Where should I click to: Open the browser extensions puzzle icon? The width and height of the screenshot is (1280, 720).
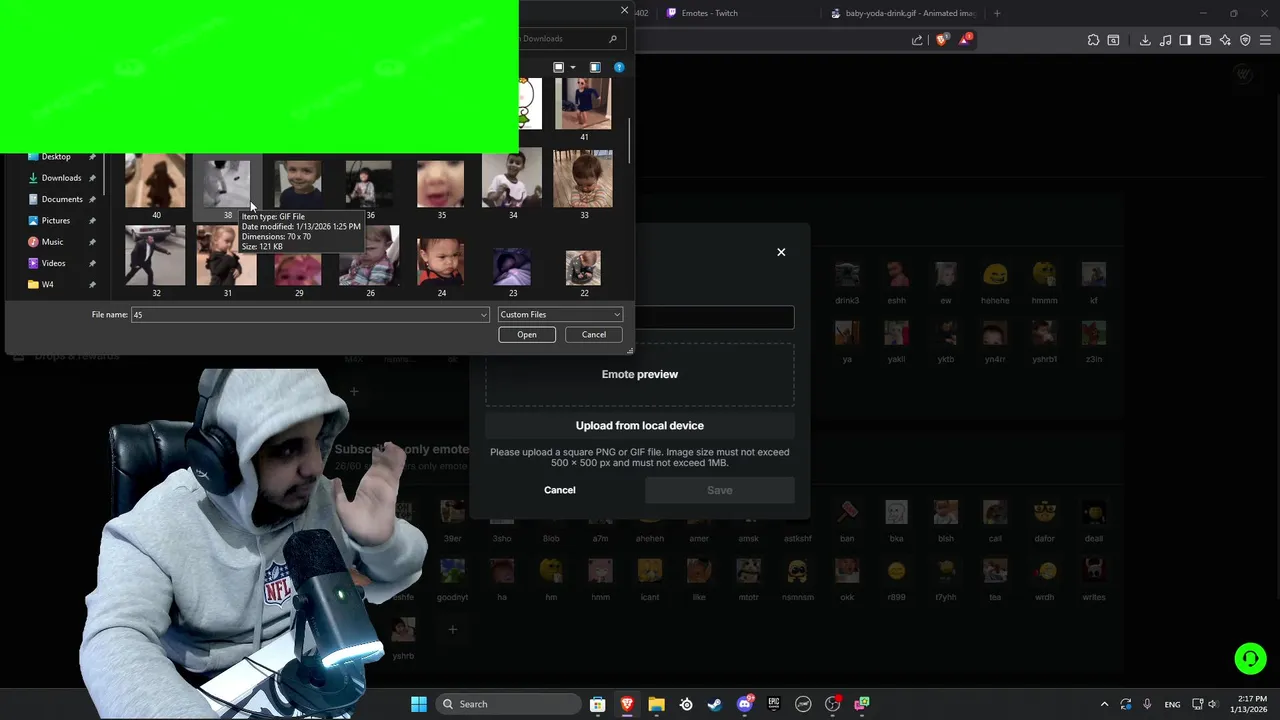(x=1093, y=40)
